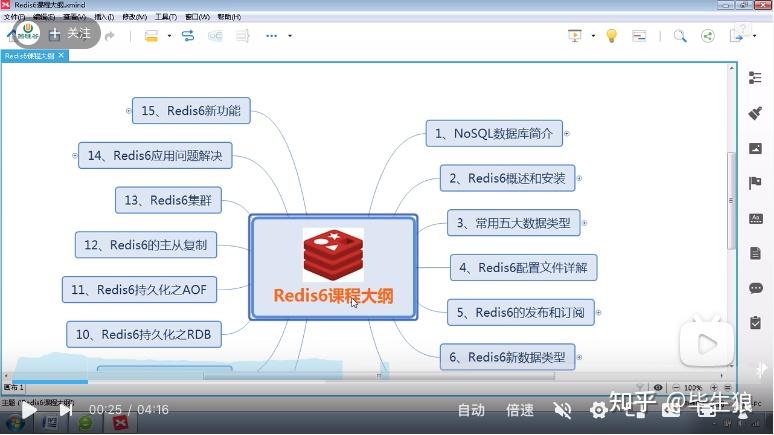The image size is (774, 435).
Task: Collapse the 14、Redis6应用问题解决 branch
Action: (x=75, y=156)
